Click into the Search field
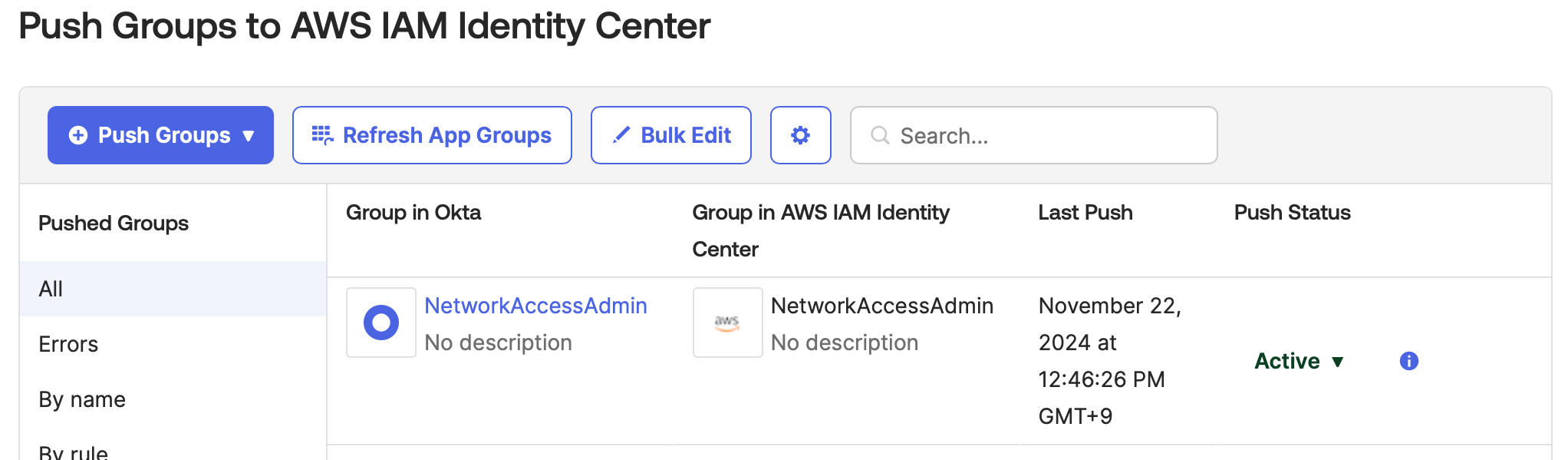The width and height of the screenshot is (1568, 460). (1034, 135)
